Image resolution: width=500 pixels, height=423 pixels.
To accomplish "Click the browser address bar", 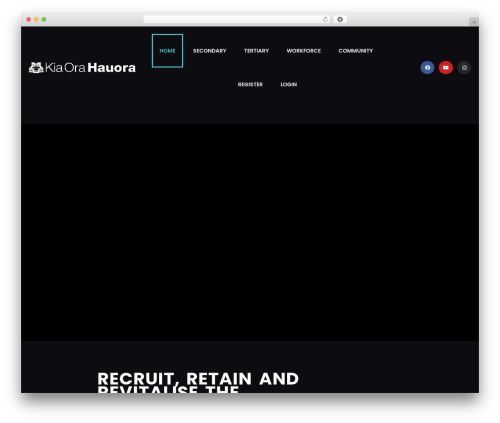I will pos(237,19).
